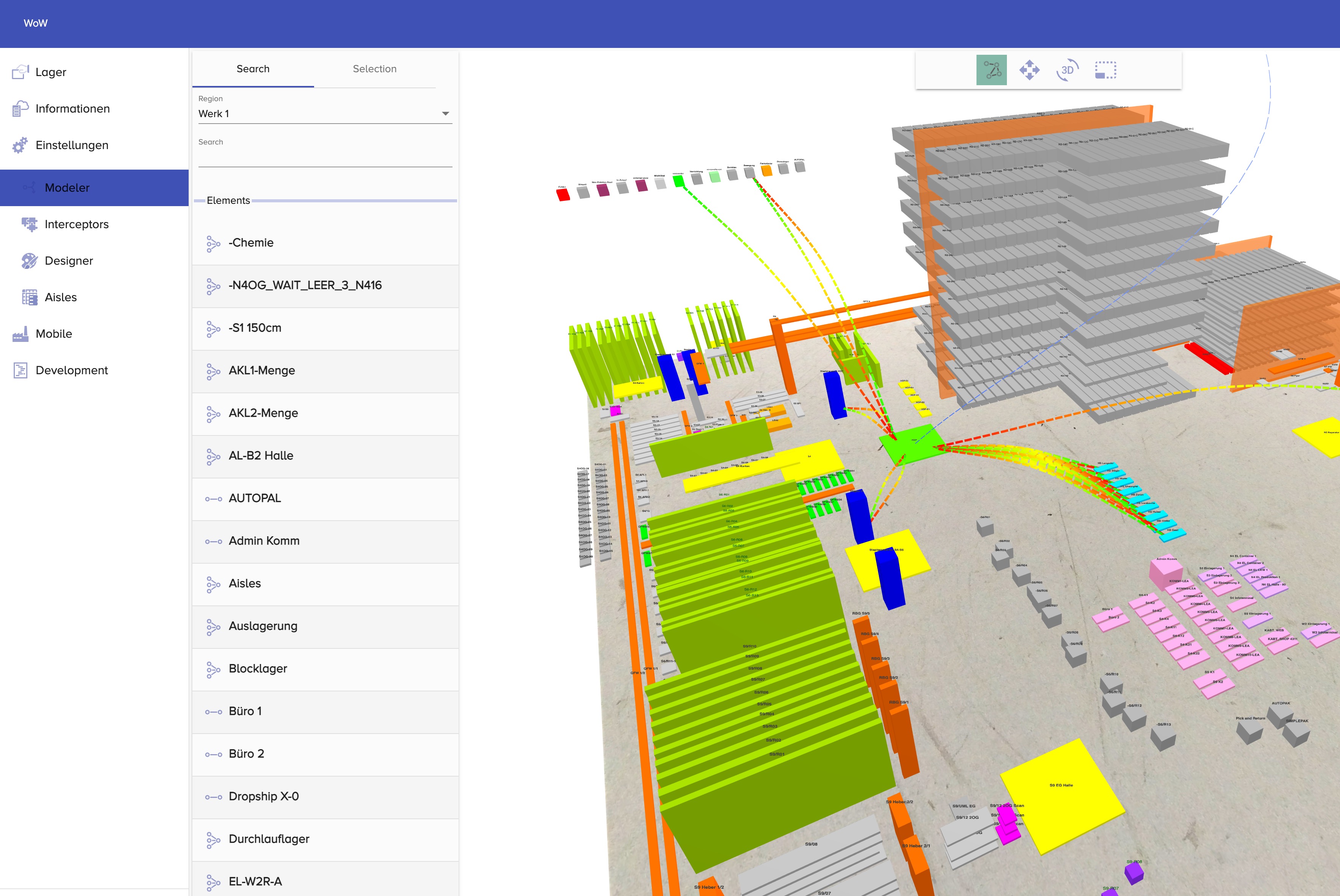Select the Blocklager element in list
The height and width of the screenshot is (896, 1340).
point(257,669)
